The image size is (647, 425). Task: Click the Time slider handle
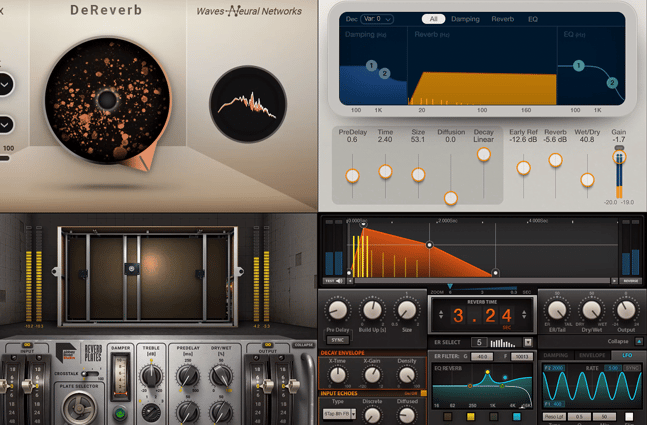[385, 171]
